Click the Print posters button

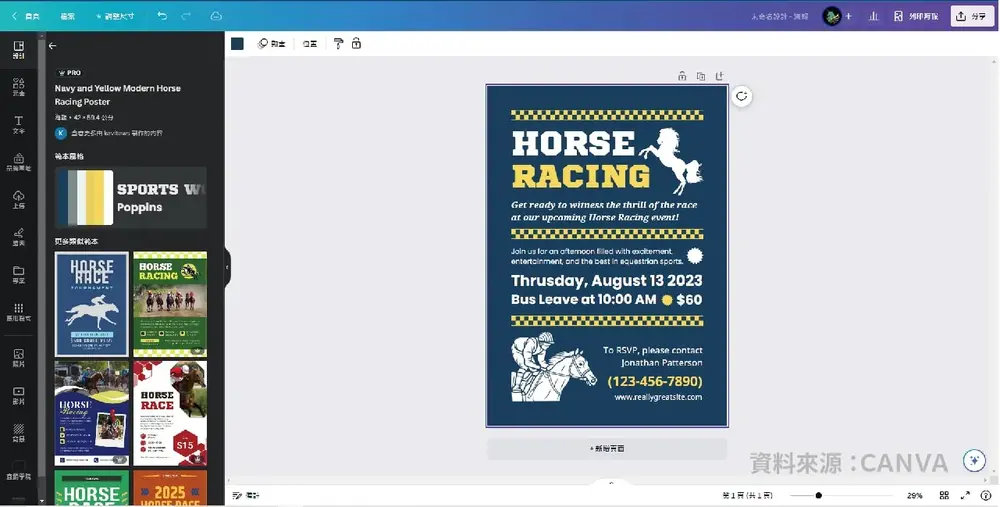coord(916,16)
